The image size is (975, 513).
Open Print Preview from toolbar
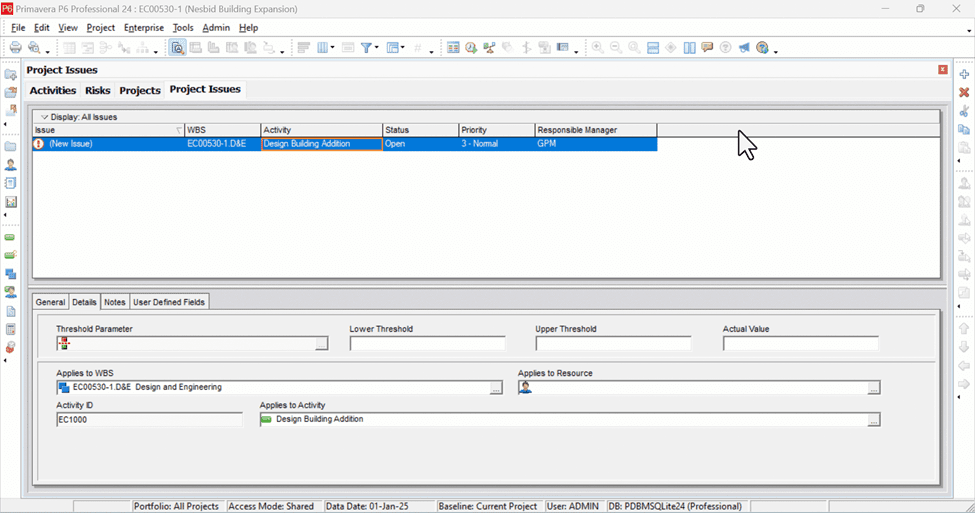point(34,48)
